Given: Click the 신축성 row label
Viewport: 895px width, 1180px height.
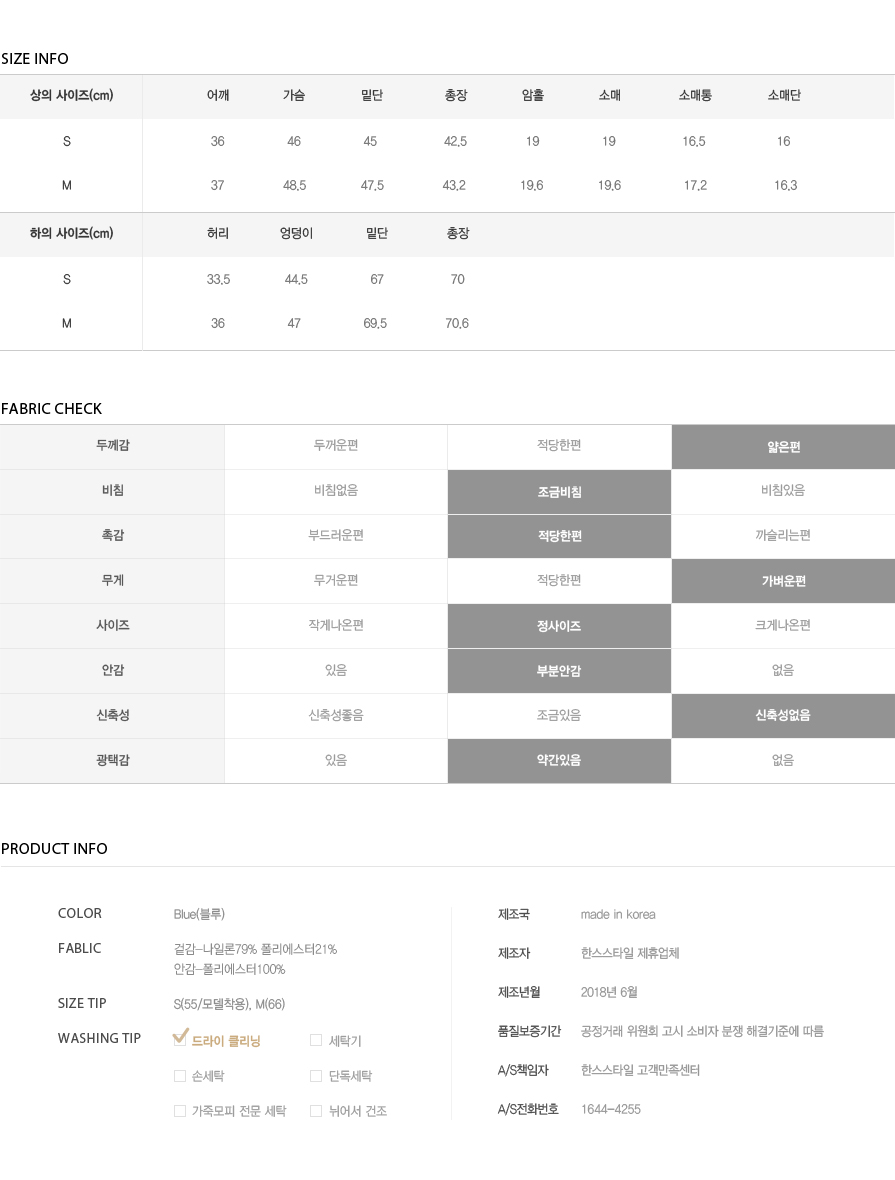Looking at the screenshot, I should coord(112,715).
